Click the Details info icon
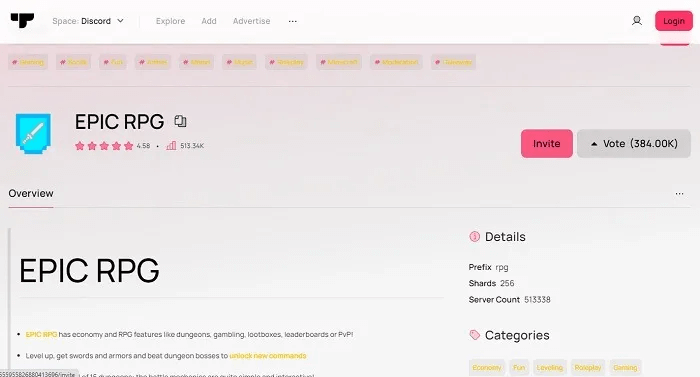The width and height of the screenshot is (700, 377). click(x=474, y=236)
